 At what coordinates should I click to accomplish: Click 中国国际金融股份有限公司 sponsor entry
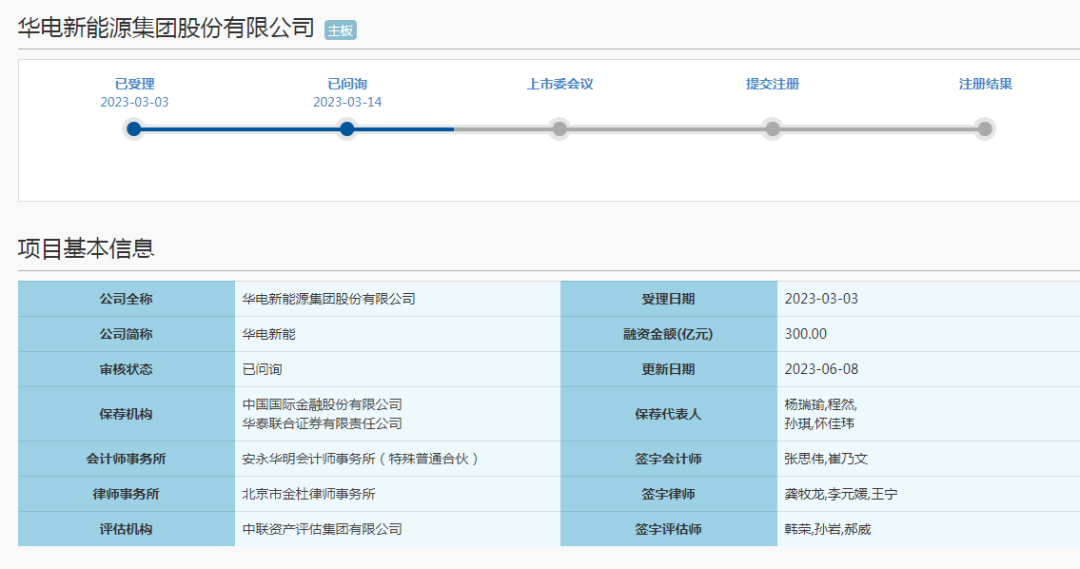pos(322,404)
